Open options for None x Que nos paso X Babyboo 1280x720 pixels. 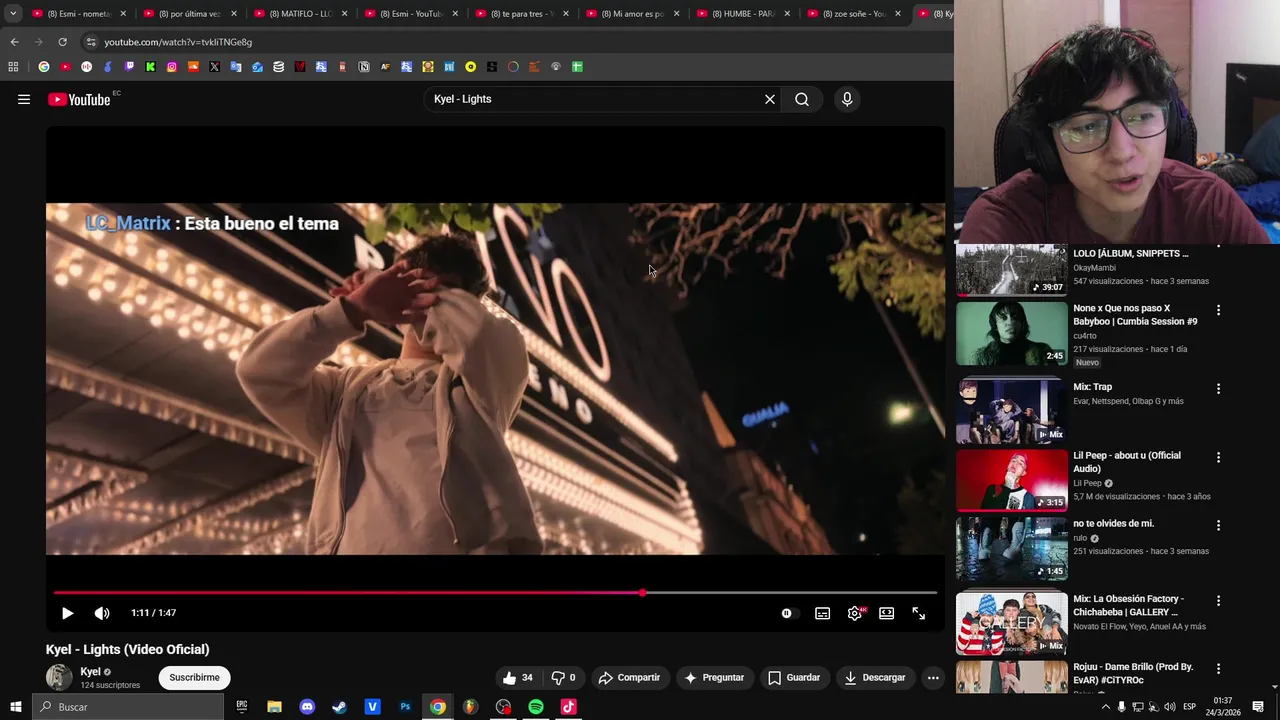1218,310
